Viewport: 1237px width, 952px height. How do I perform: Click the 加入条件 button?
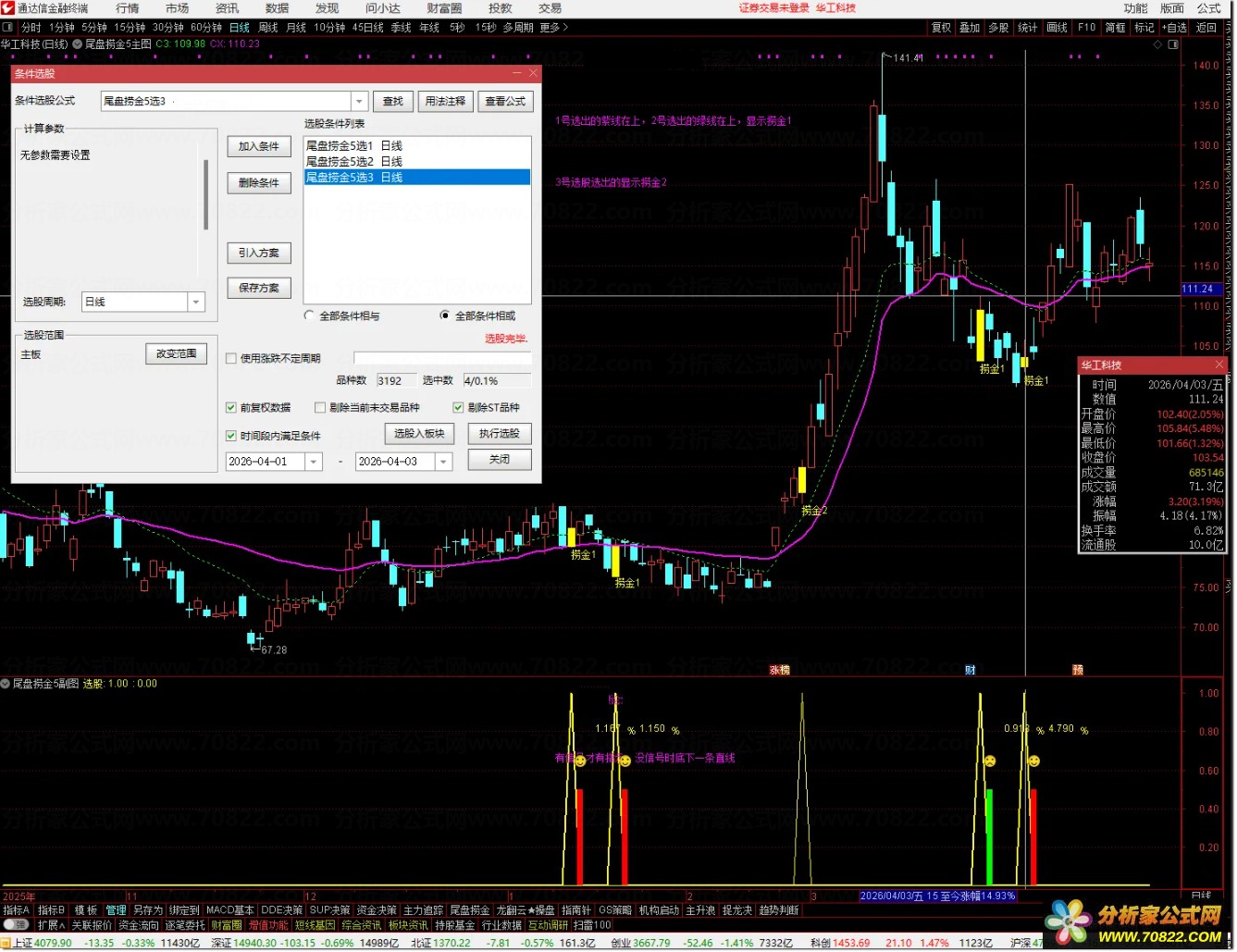pos(258,146)
